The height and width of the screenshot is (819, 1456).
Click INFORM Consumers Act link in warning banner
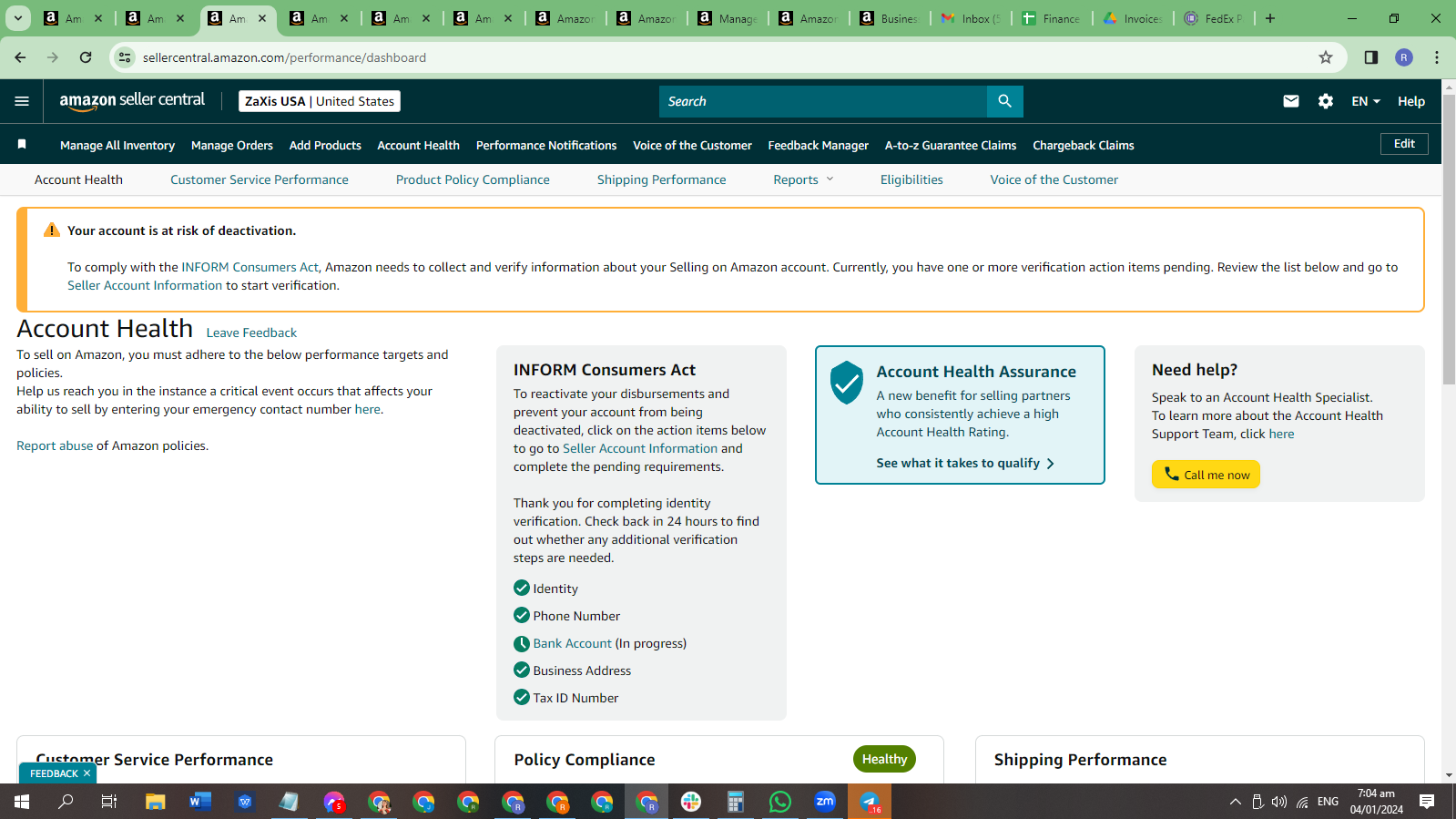pyautogui.click(x=249, y=267)
